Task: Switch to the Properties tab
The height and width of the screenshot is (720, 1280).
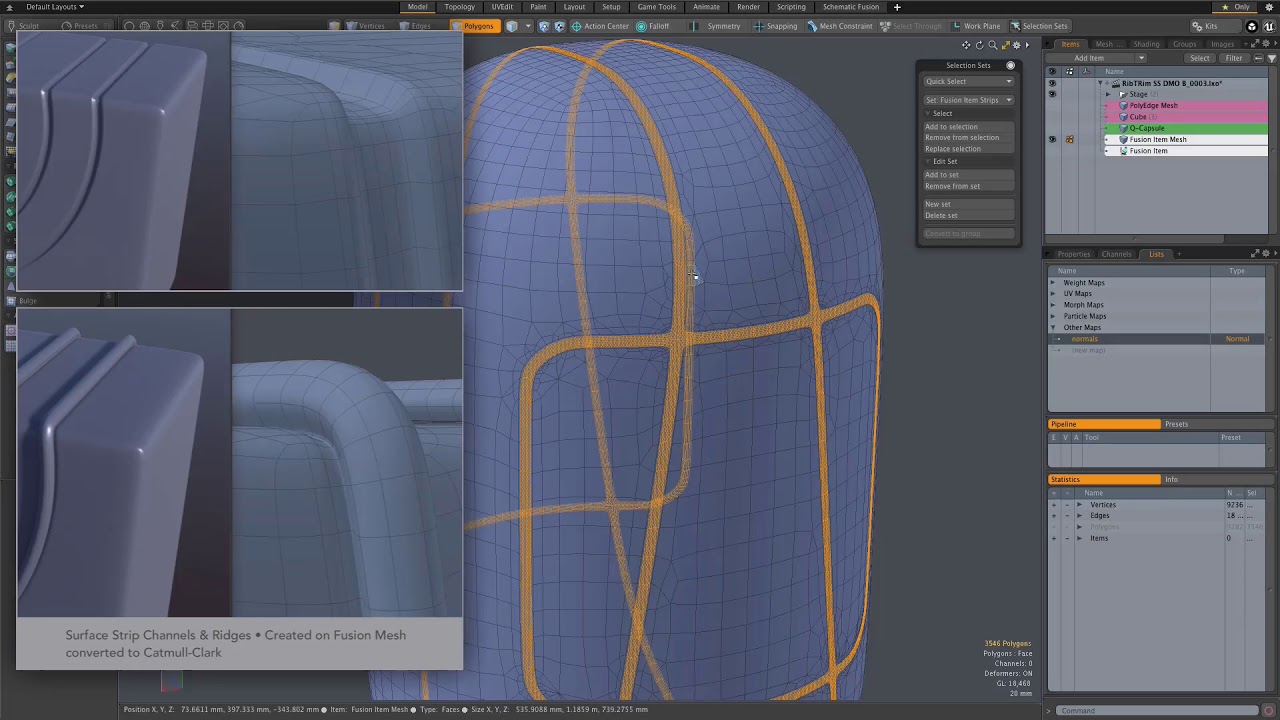Action: [x=1074, y=254]
